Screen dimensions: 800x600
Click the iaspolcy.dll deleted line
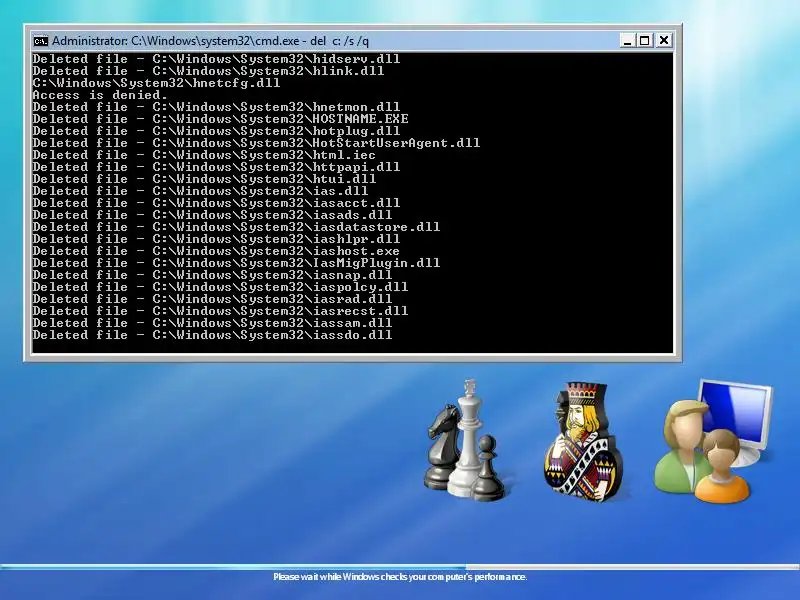pos(220,287)
